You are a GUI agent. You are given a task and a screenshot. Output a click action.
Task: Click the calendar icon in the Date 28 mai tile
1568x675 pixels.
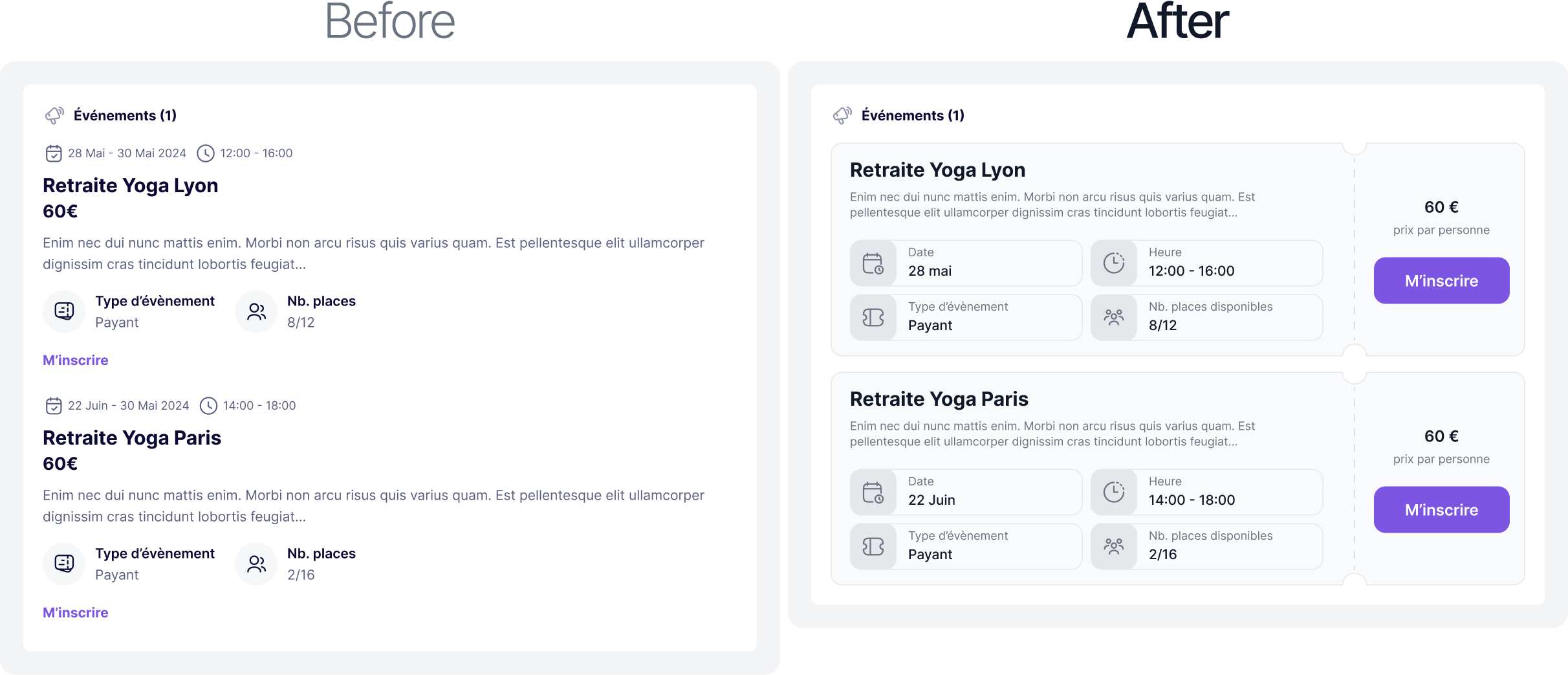click(873, 263)
